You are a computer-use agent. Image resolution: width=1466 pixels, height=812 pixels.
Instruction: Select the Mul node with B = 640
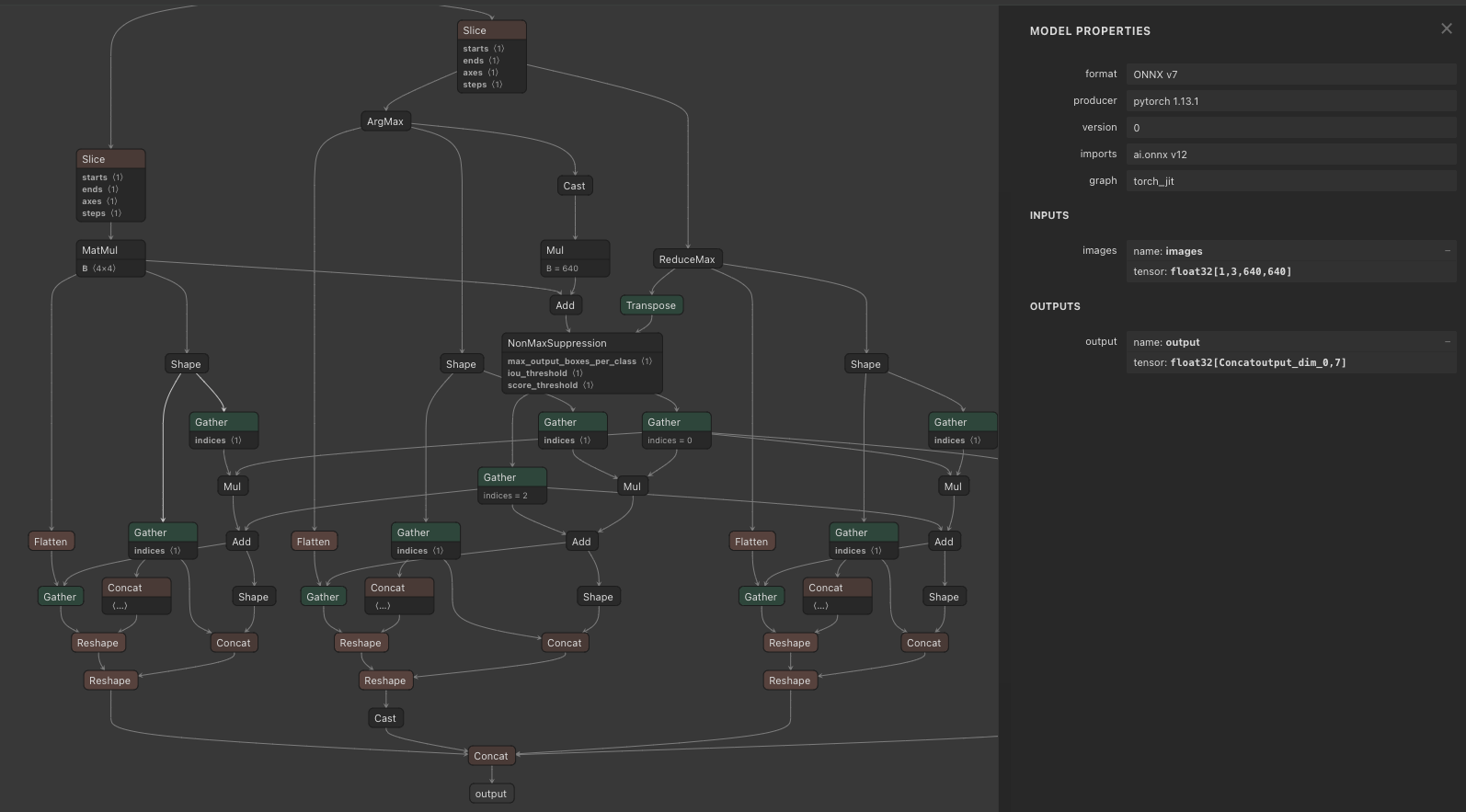click(x=575, y=250)
